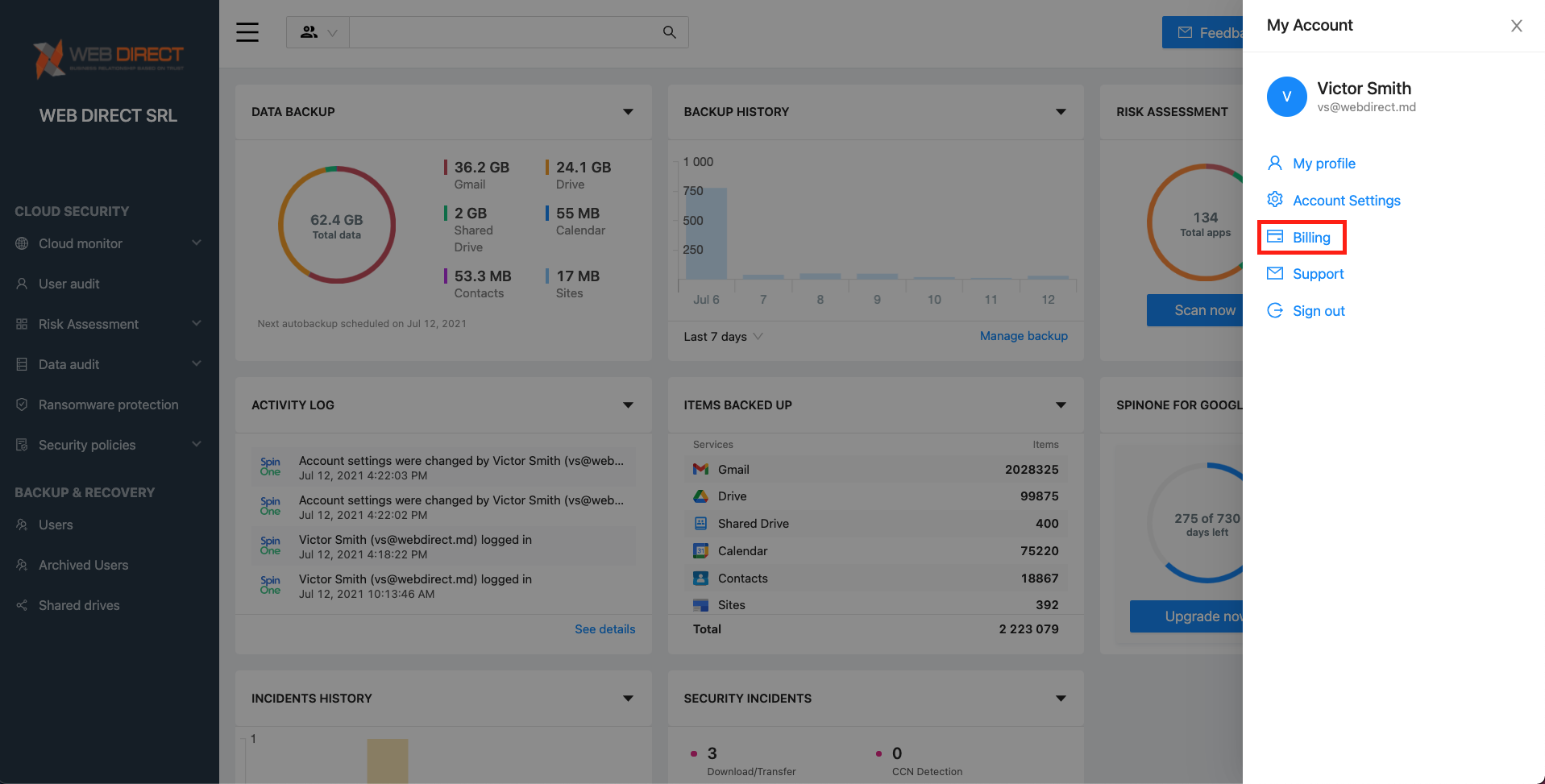Image resolution: width=1545 pixels, height=784 pixels.
Task: Click the Web Direct logo
Action: (x=109, y=59)
